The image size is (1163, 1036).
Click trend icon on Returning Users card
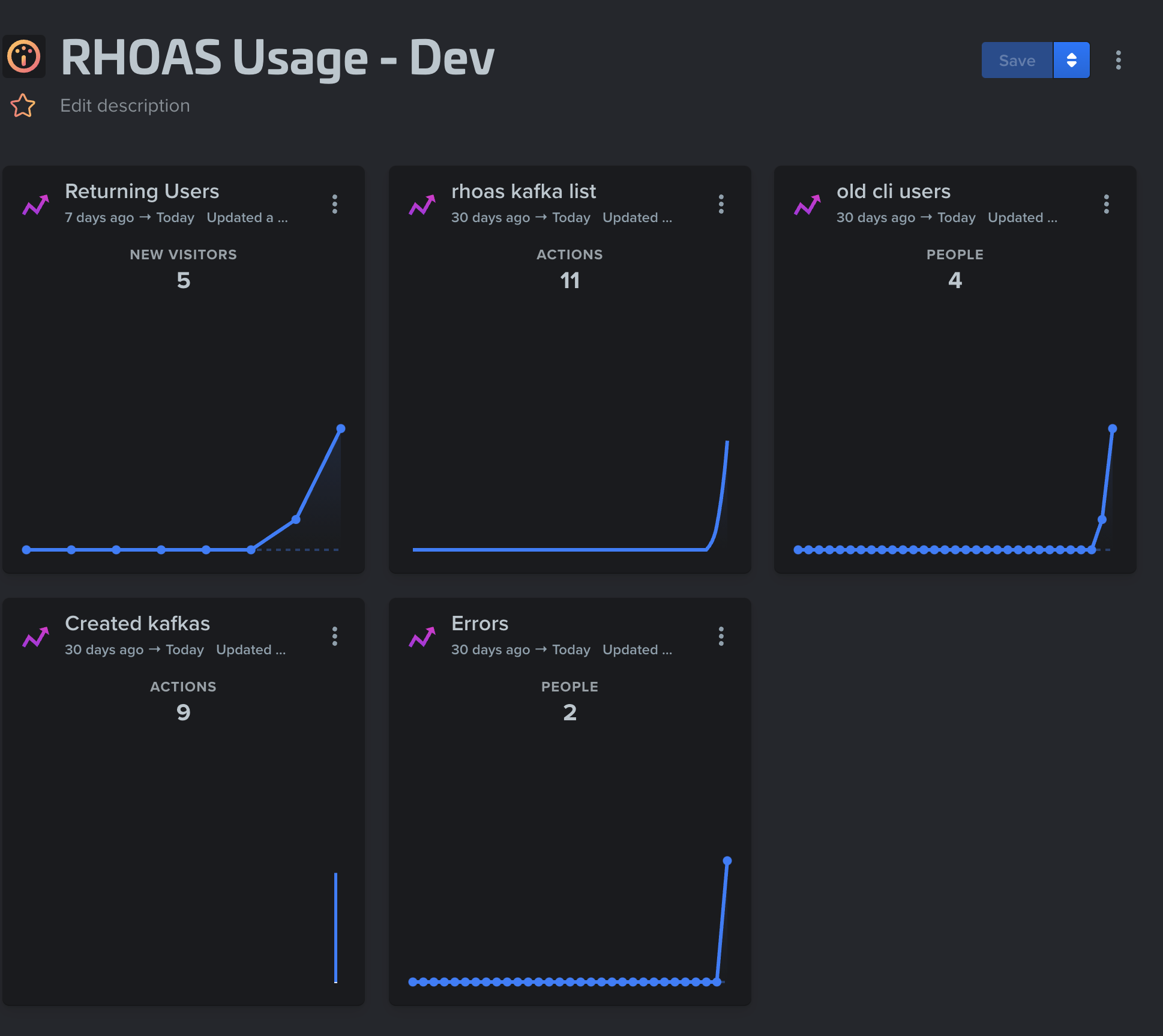pos(35,205)
